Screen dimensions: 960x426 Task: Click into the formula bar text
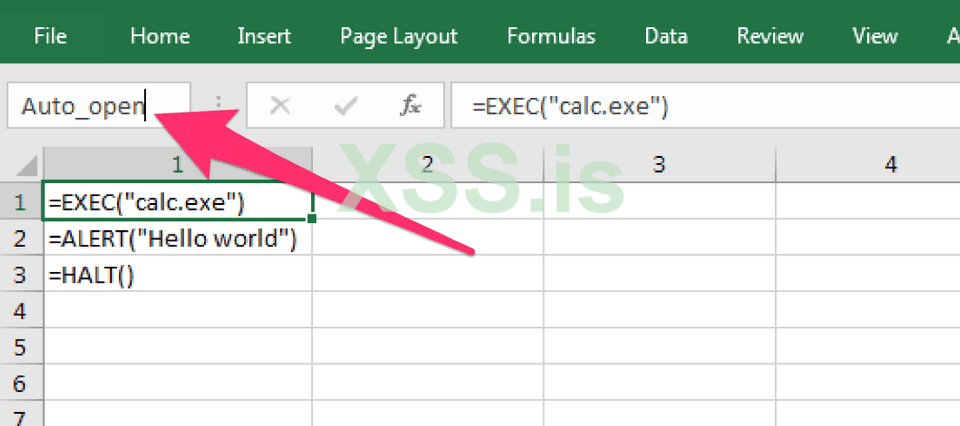tap(700, 107)
